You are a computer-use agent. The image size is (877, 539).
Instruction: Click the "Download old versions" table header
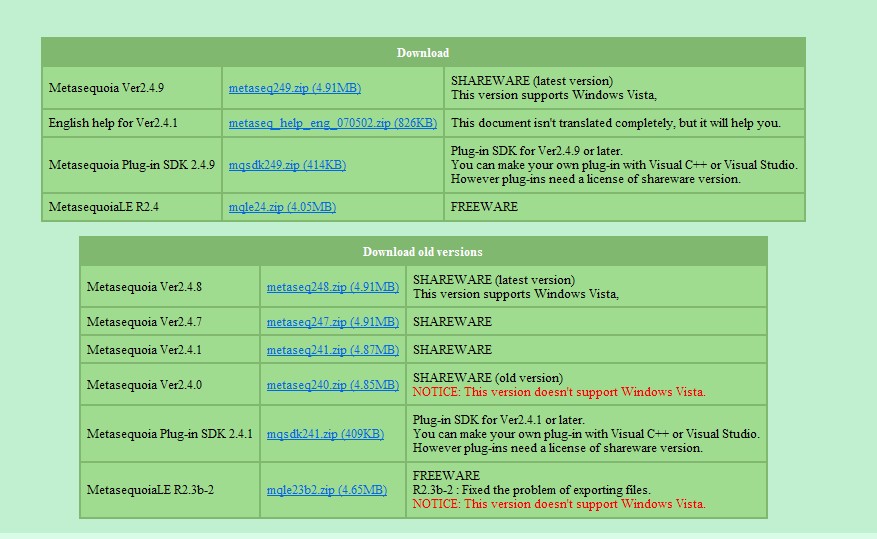tap(422, 252)
